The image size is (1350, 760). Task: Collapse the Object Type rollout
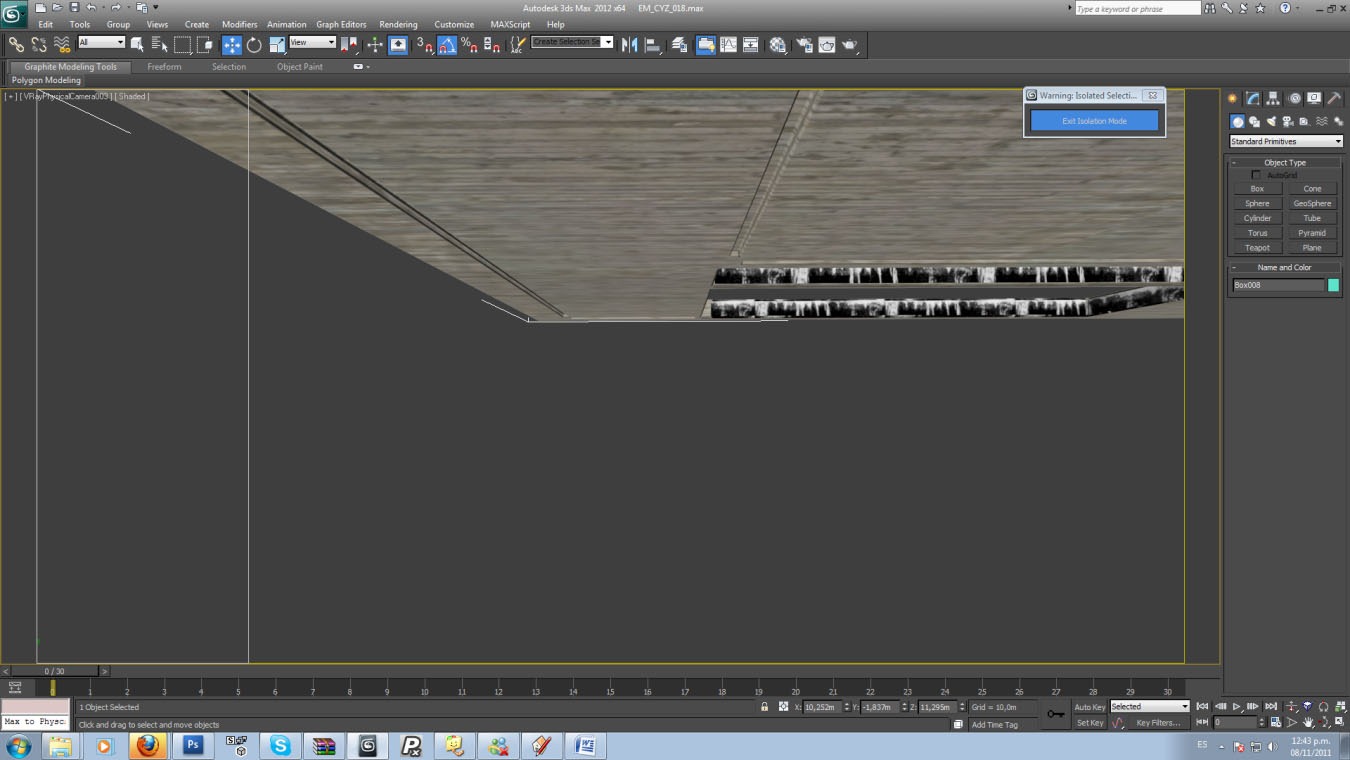[1285, 162]
